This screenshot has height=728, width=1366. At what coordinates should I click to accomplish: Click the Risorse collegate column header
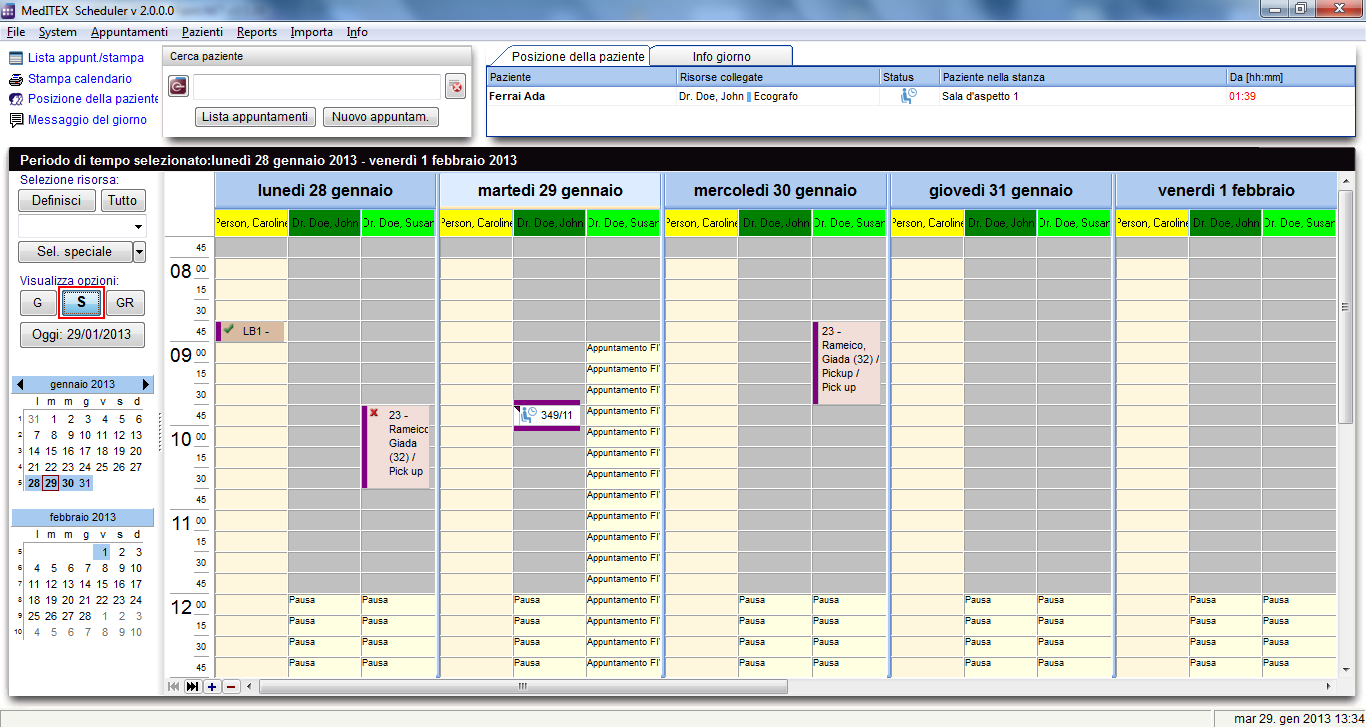click(777, 77)
